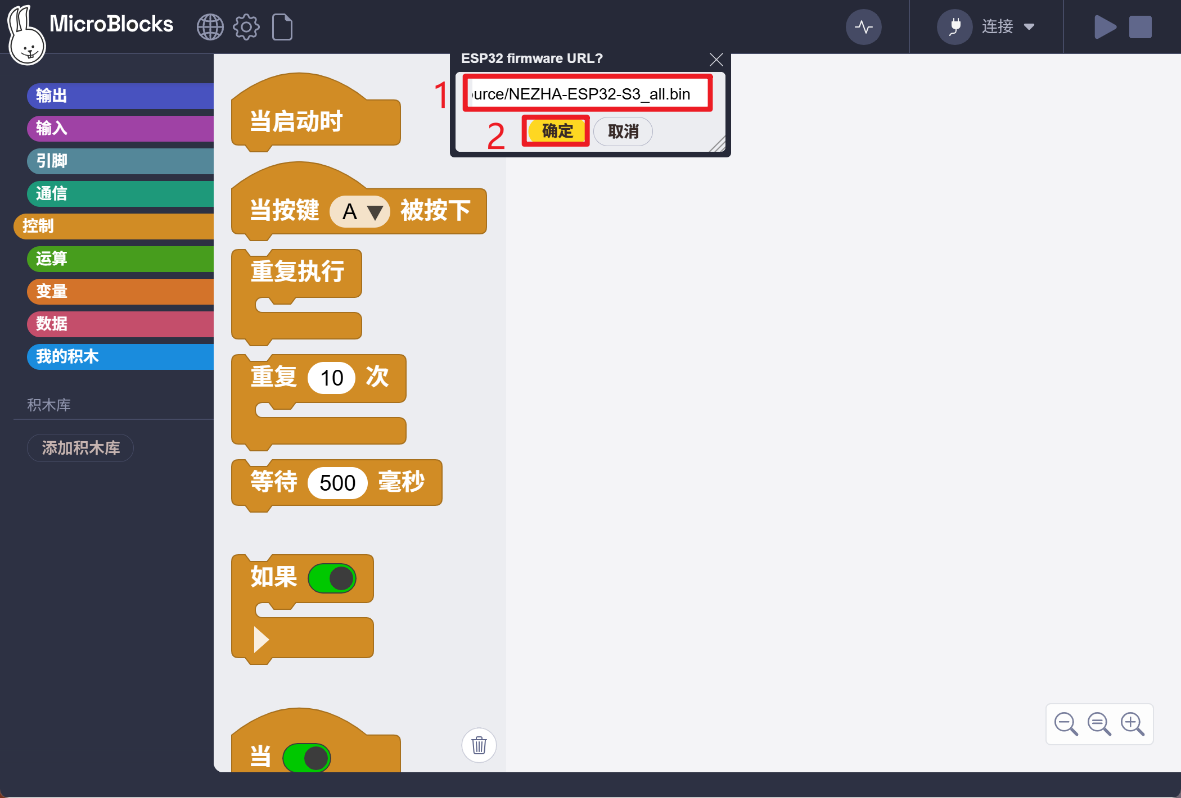Viewport: 1181px width, 798px height.
Task: Start all scripts with play button
Action: click(1104, 27)
